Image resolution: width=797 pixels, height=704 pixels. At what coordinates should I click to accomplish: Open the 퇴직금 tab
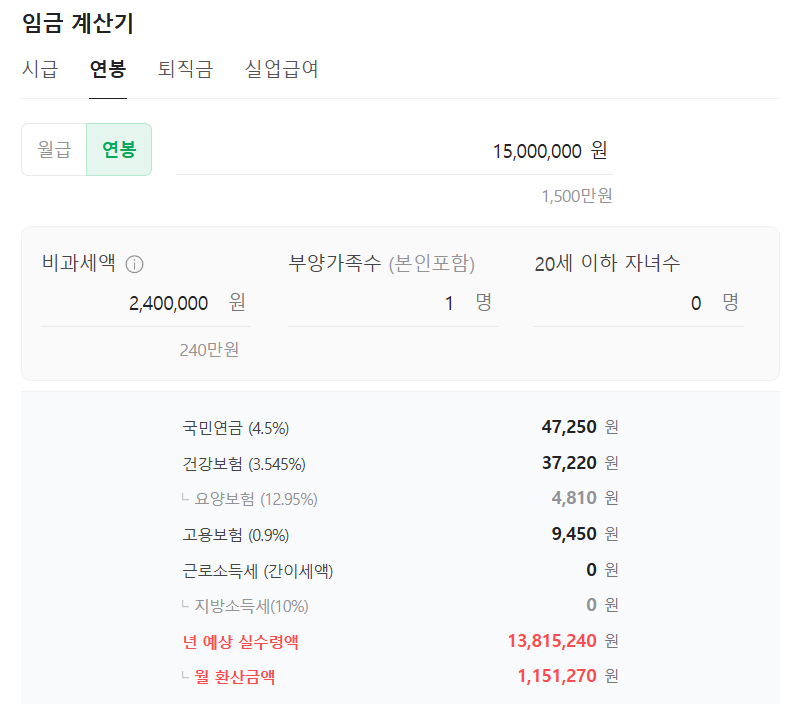pos(185,69)
